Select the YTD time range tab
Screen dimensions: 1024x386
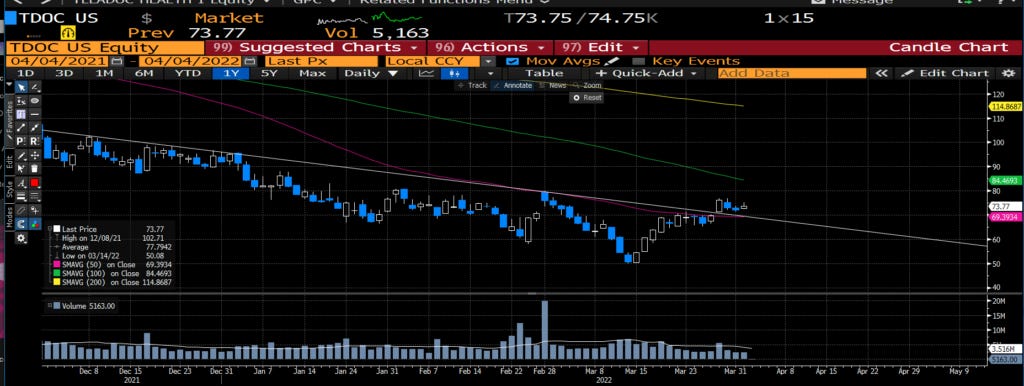click(187, 73)
